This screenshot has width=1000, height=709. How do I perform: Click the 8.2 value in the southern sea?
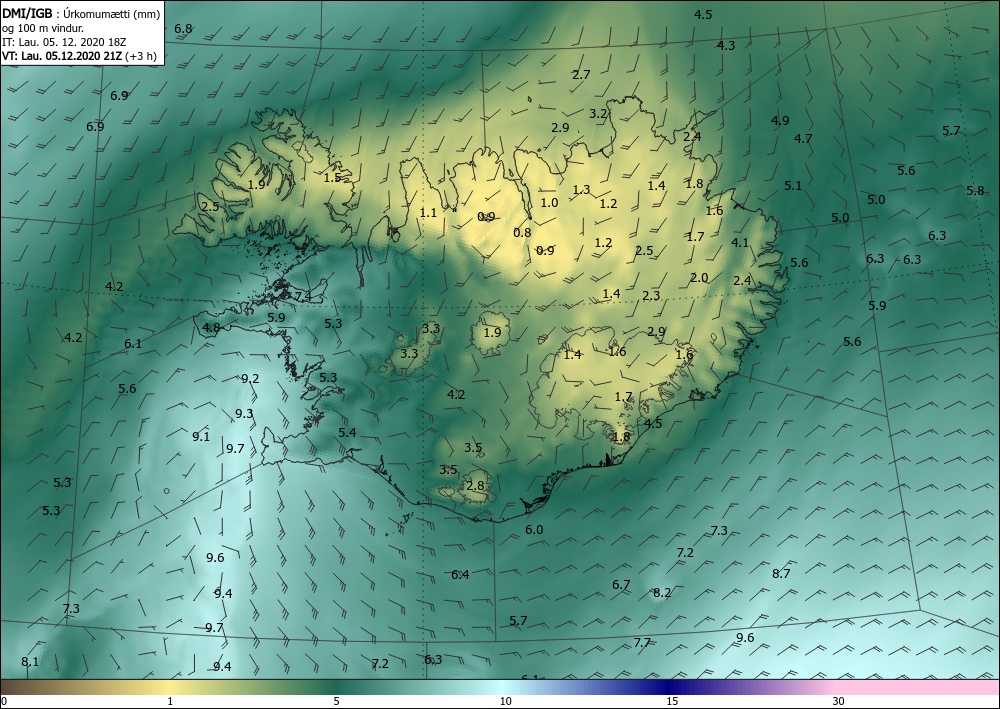tap(662, 592)
